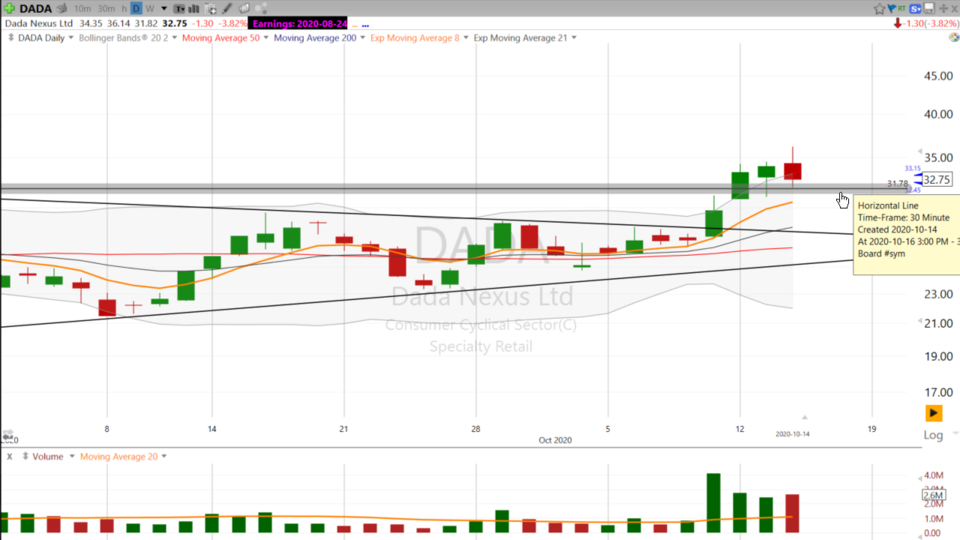Click the move window arrows icon

click(x=943, y=9)
